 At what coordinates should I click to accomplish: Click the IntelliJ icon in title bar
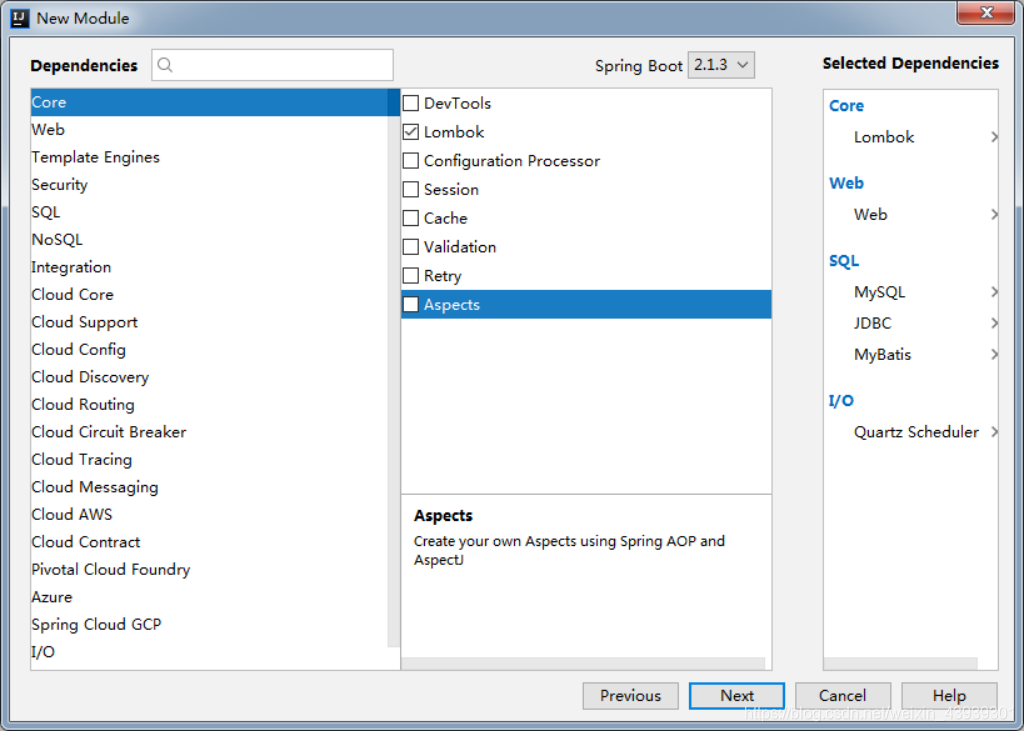point(20,18)
